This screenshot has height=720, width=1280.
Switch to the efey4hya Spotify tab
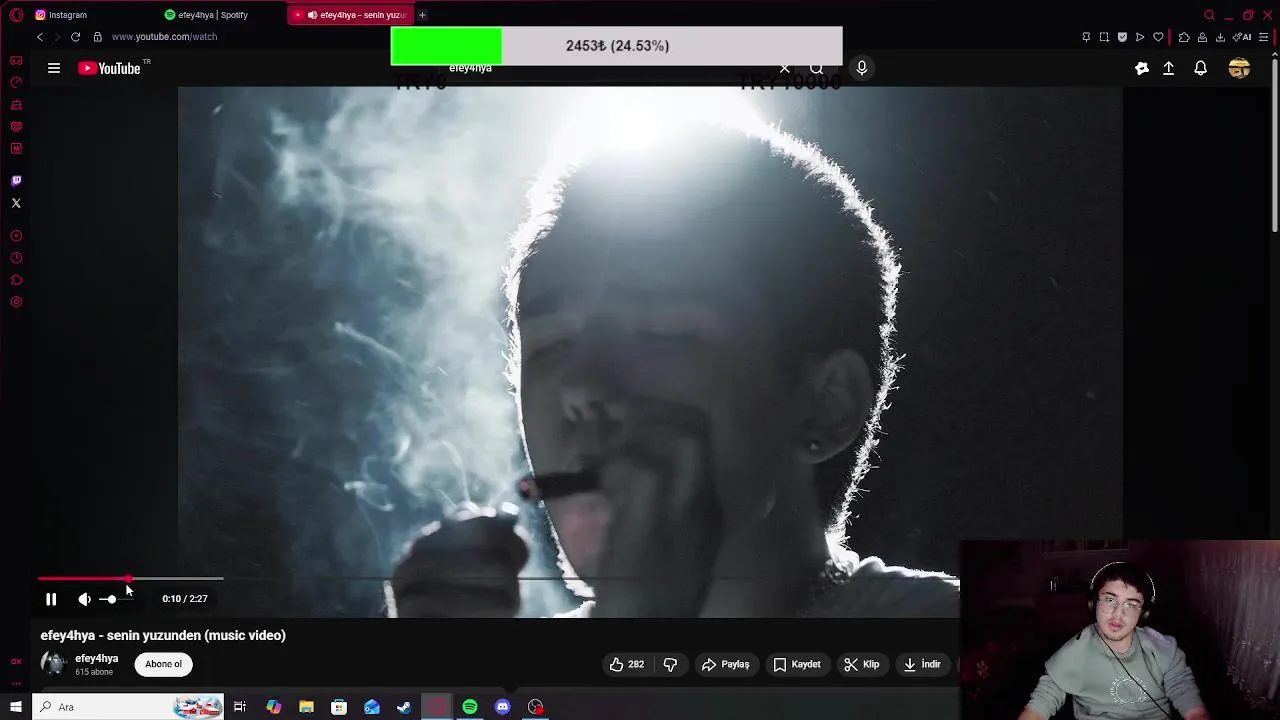(206, 15)
